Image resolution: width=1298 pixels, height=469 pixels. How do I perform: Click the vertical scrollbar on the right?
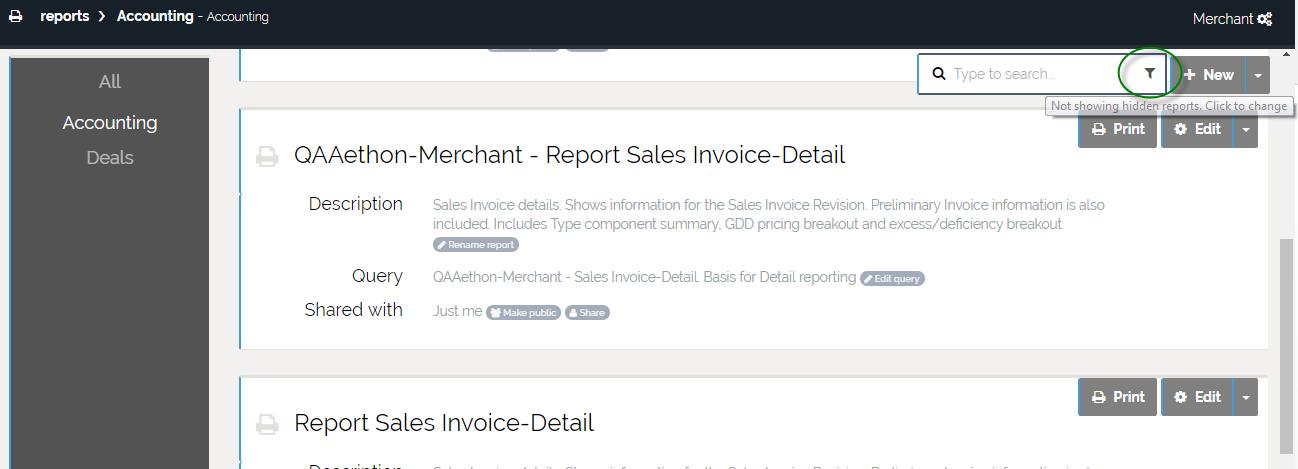1287,340
